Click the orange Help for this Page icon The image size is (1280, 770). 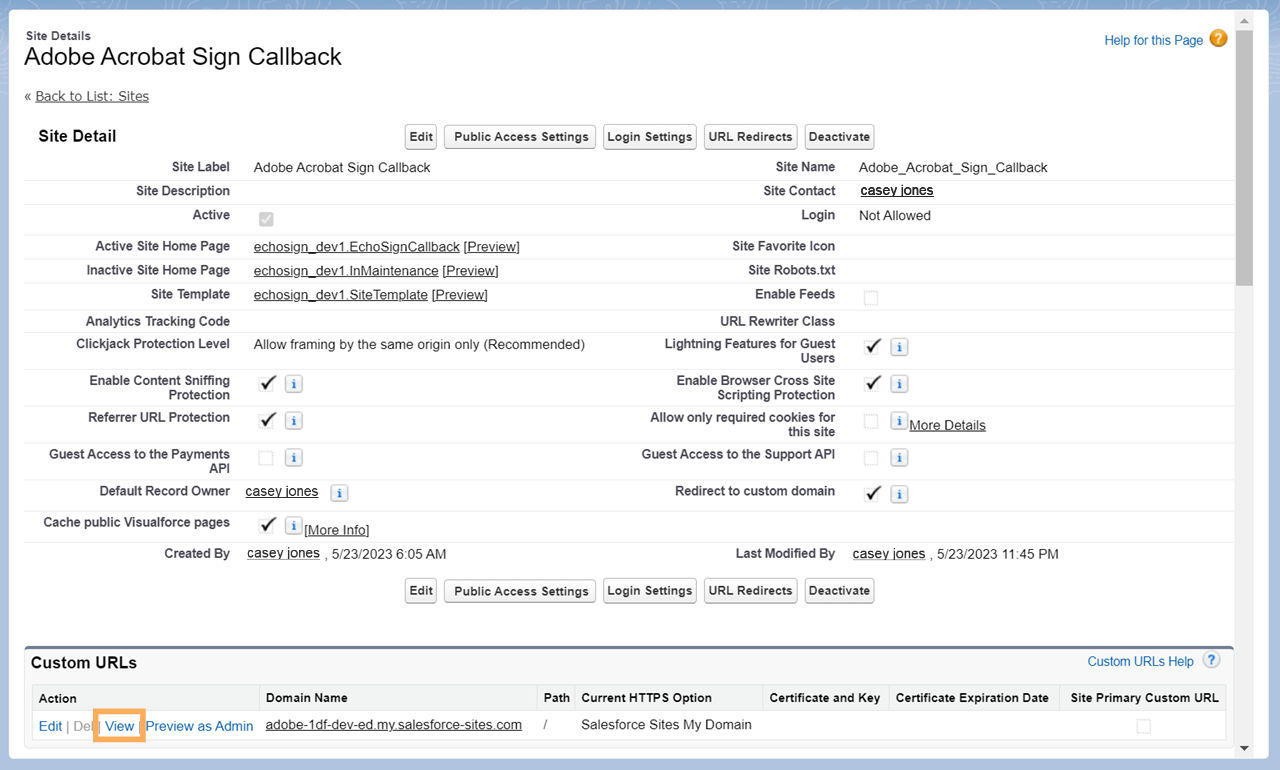point(1218,39)
